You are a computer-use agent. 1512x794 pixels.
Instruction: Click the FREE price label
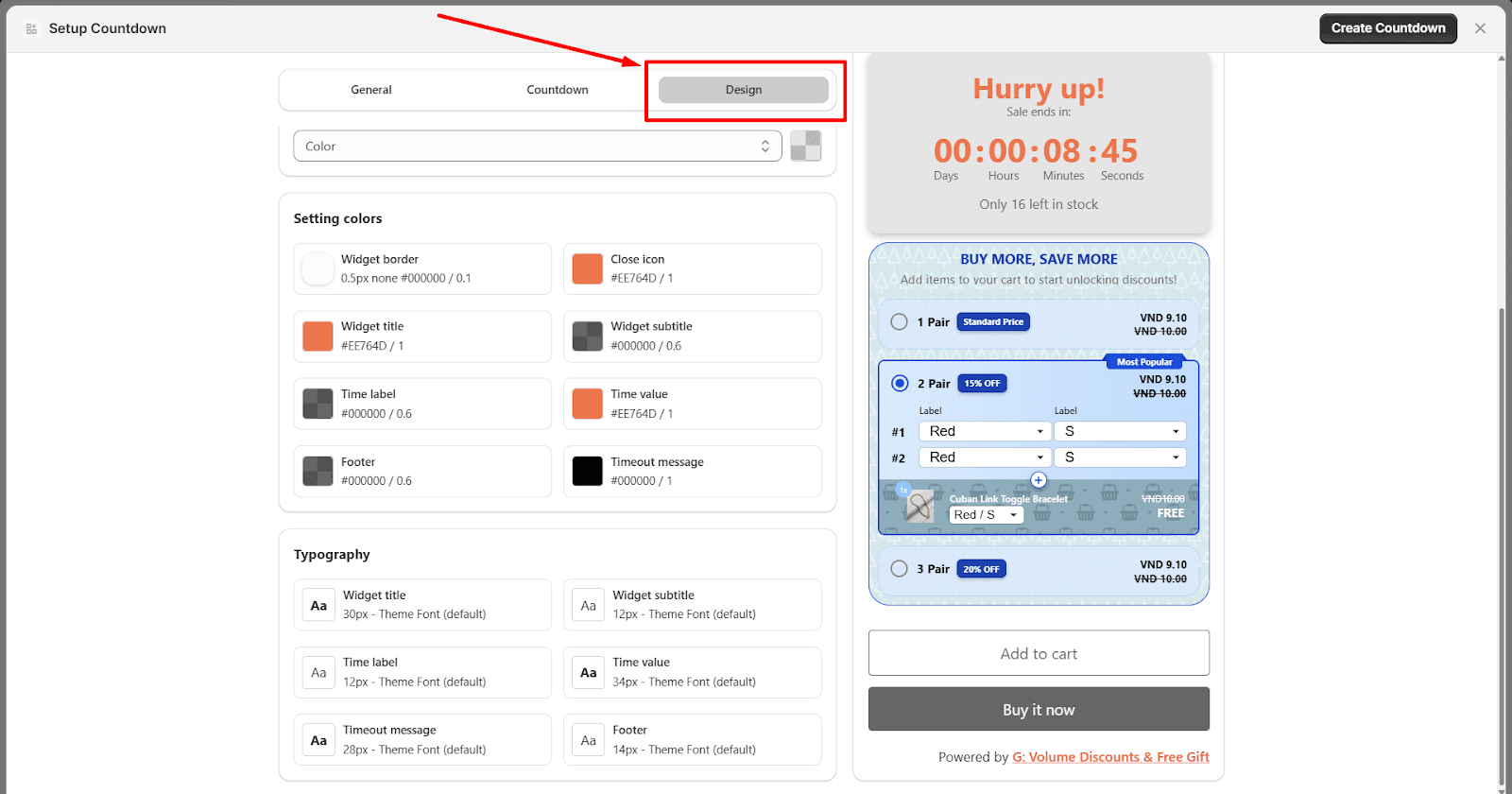[1171, 513]
